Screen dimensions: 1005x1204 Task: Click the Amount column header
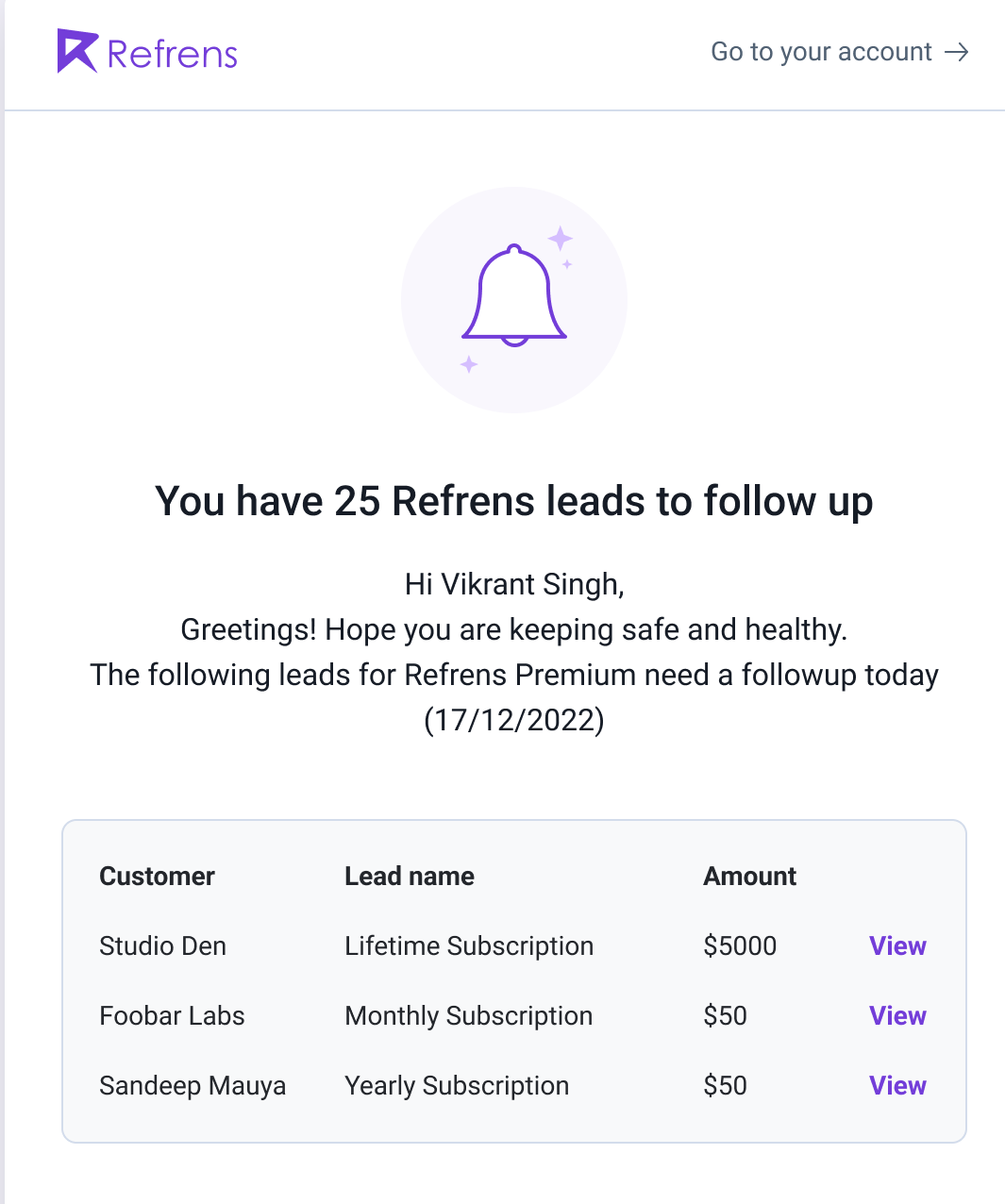pos(749,876)
